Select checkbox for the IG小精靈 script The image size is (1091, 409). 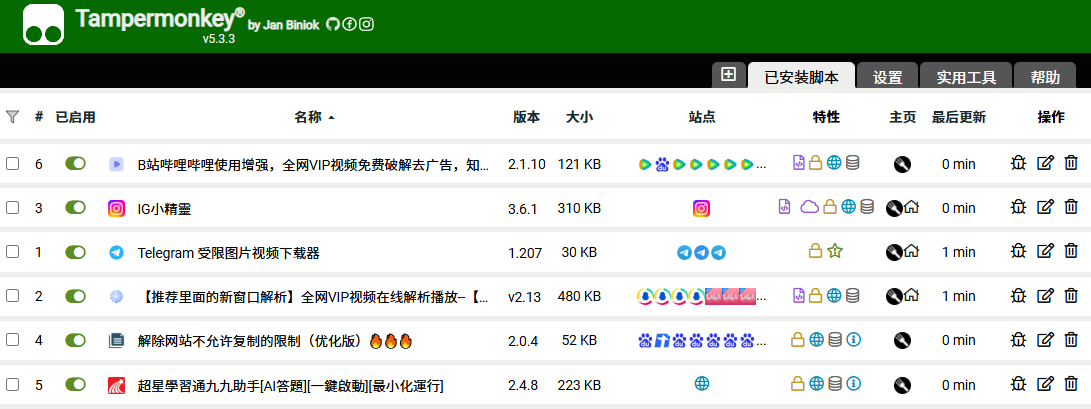[x=12, y=207]
